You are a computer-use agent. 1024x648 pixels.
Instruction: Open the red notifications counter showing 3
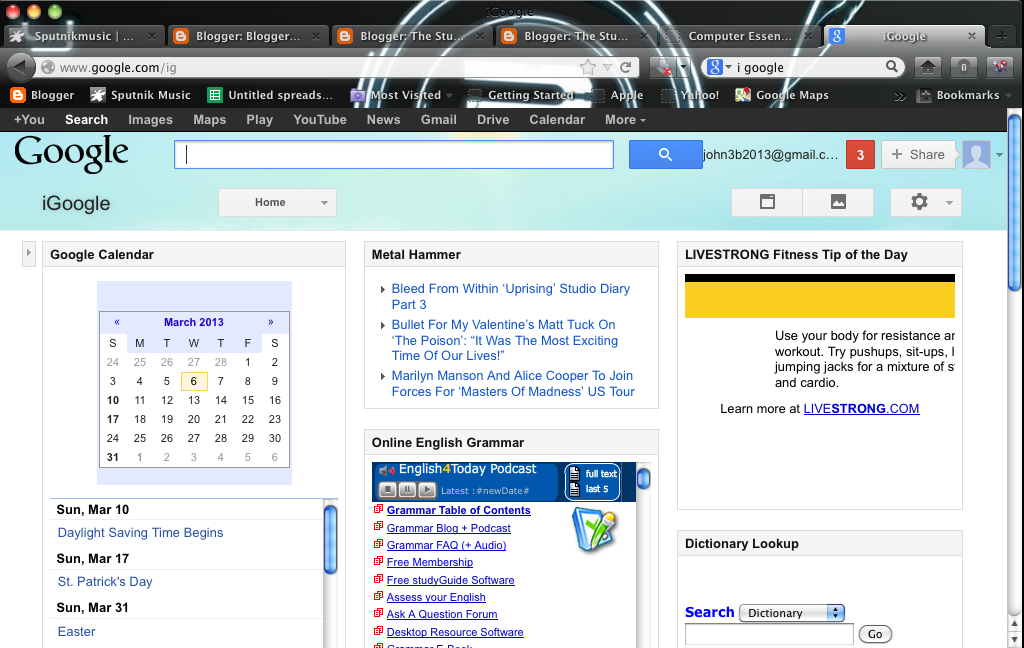click(x=860, y=155)
